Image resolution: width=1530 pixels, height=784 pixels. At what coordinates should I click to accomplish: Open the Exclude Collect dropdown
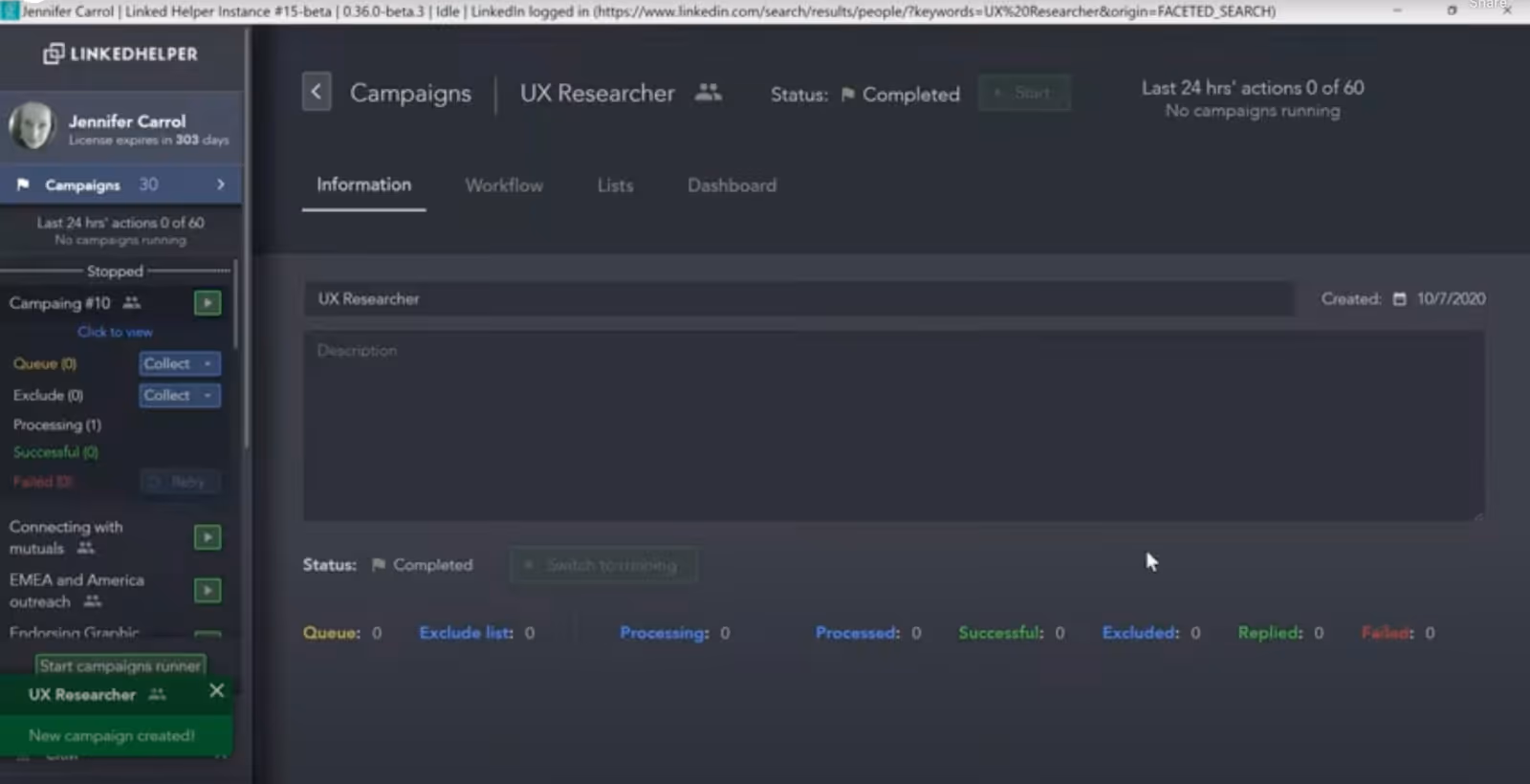[x=180, y=395]
